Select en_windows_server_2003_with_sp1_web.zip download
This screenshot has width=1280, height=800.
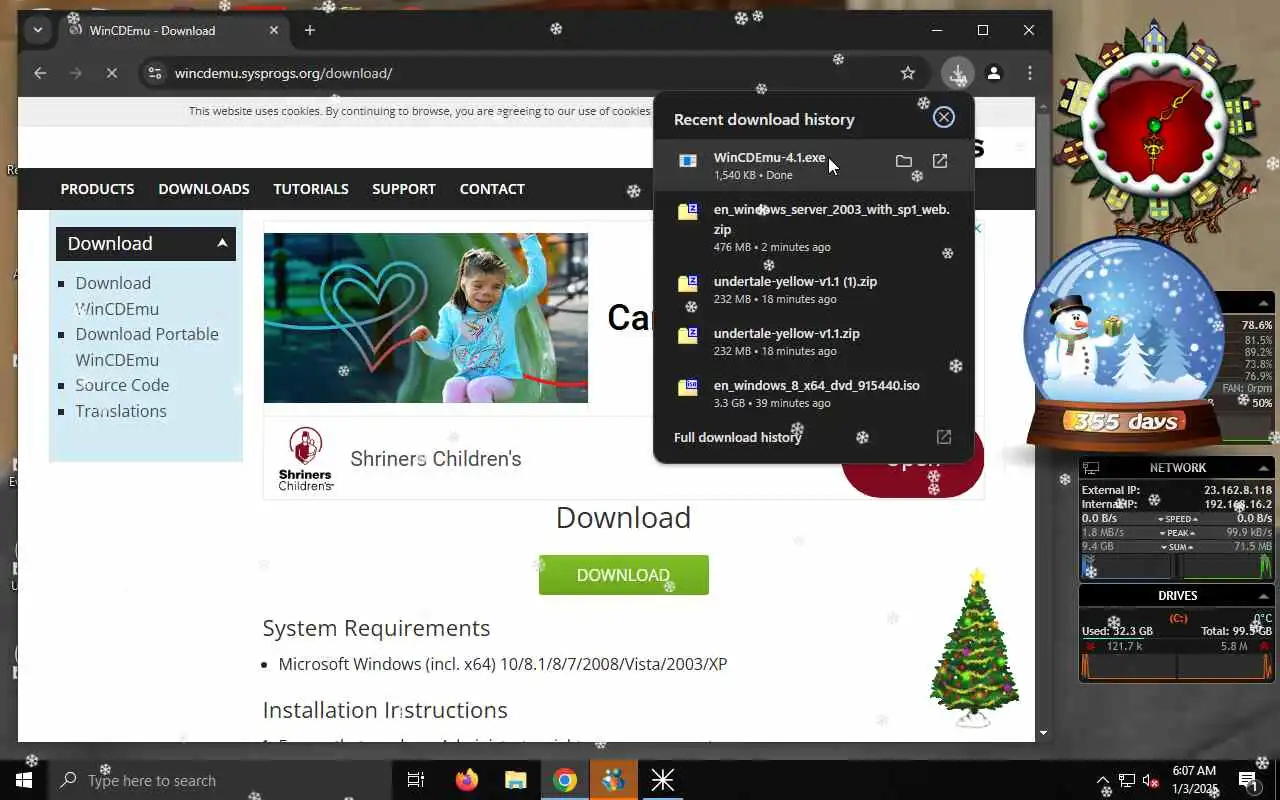[812, 229]
